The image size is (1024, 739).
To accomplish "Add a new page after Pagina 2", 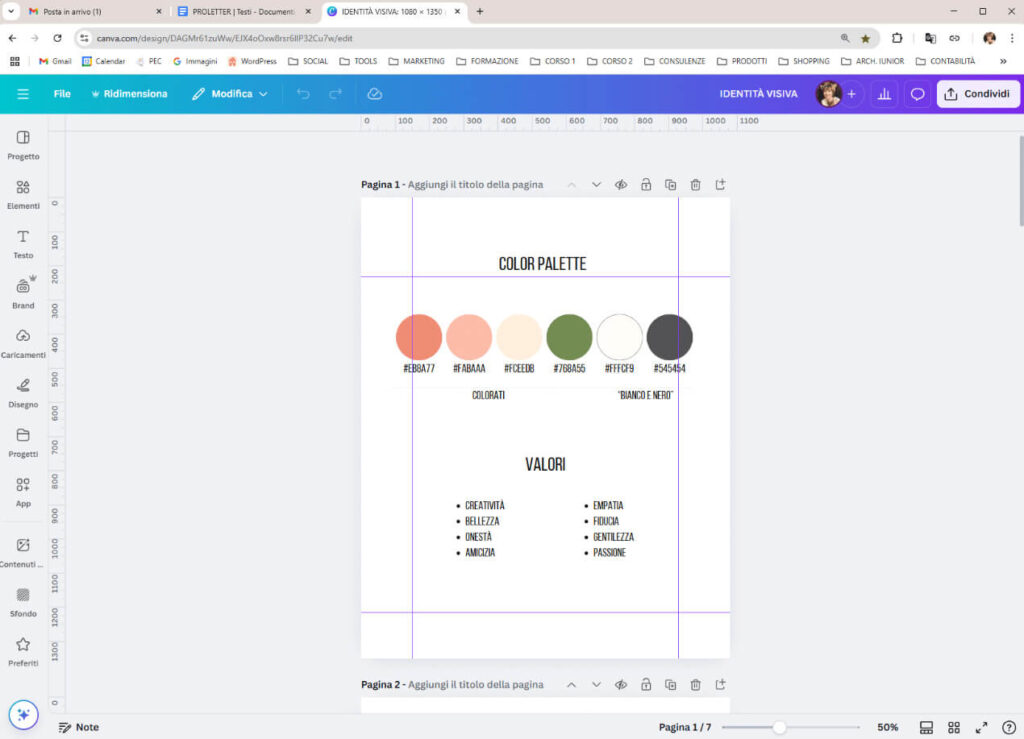I will coord(720,685).
